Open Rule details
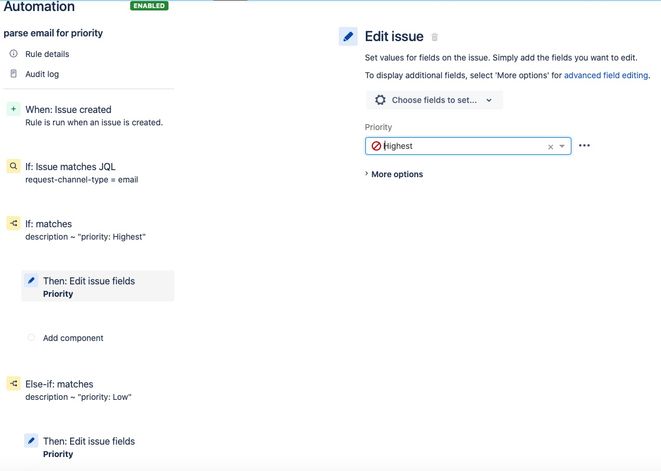Screen dimensions: 661x471 point(47,54)
